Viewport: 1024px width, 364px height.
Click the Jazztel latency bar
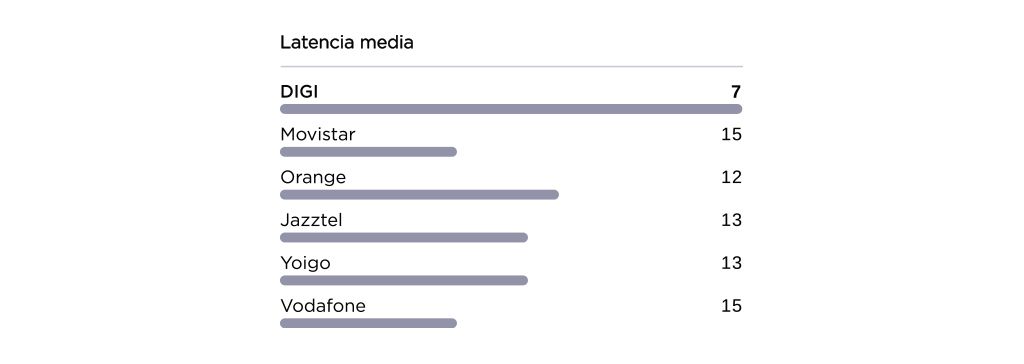[x=404, y=238]
